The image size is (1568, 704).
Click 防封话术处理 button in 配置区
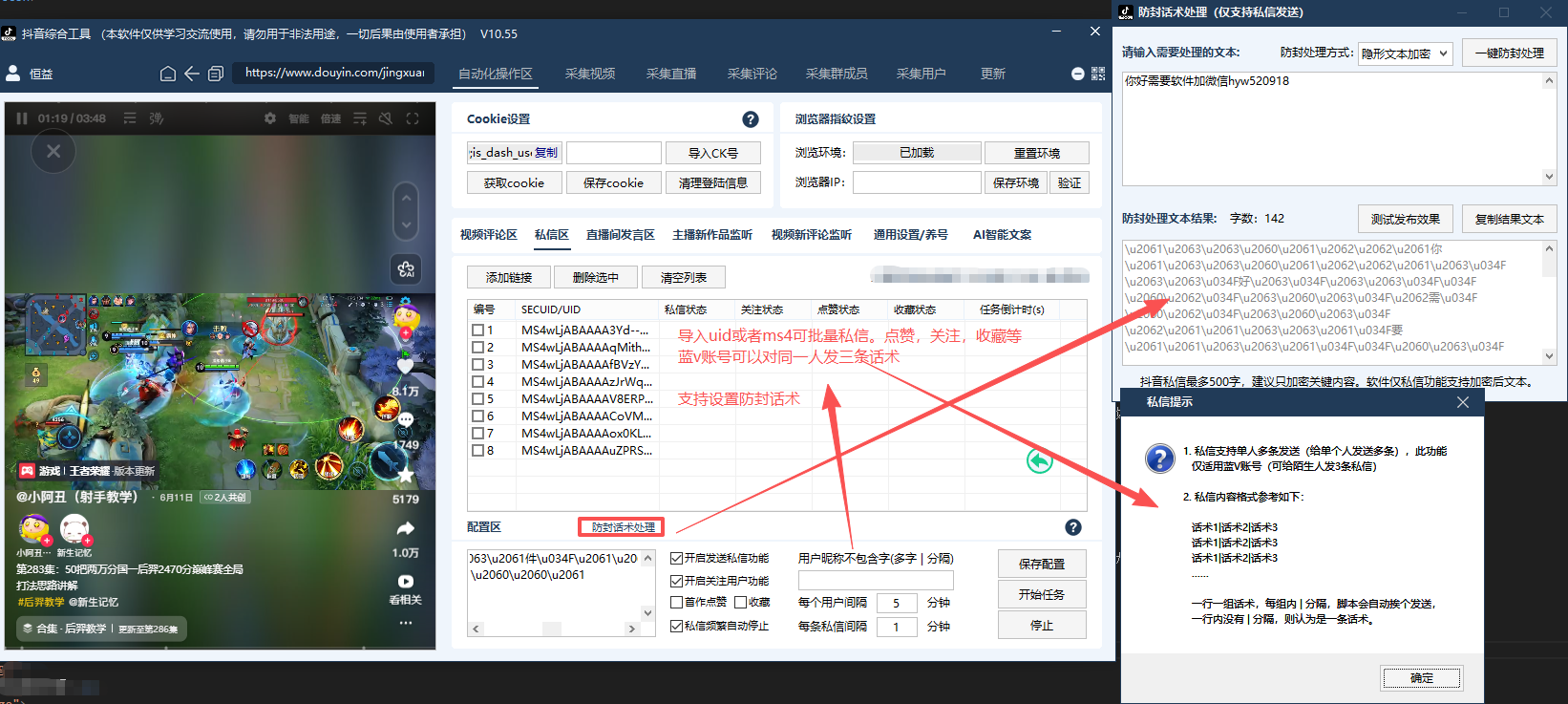(x=623, y=527)
